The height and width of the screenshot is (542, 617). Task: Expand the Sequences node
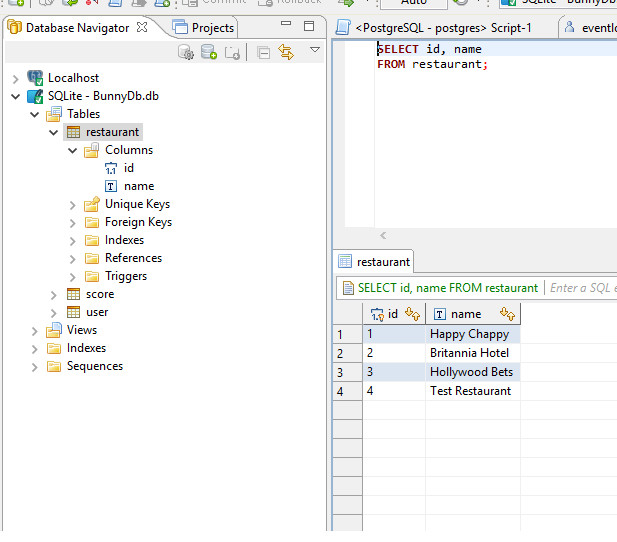click(x=35, y=367)
